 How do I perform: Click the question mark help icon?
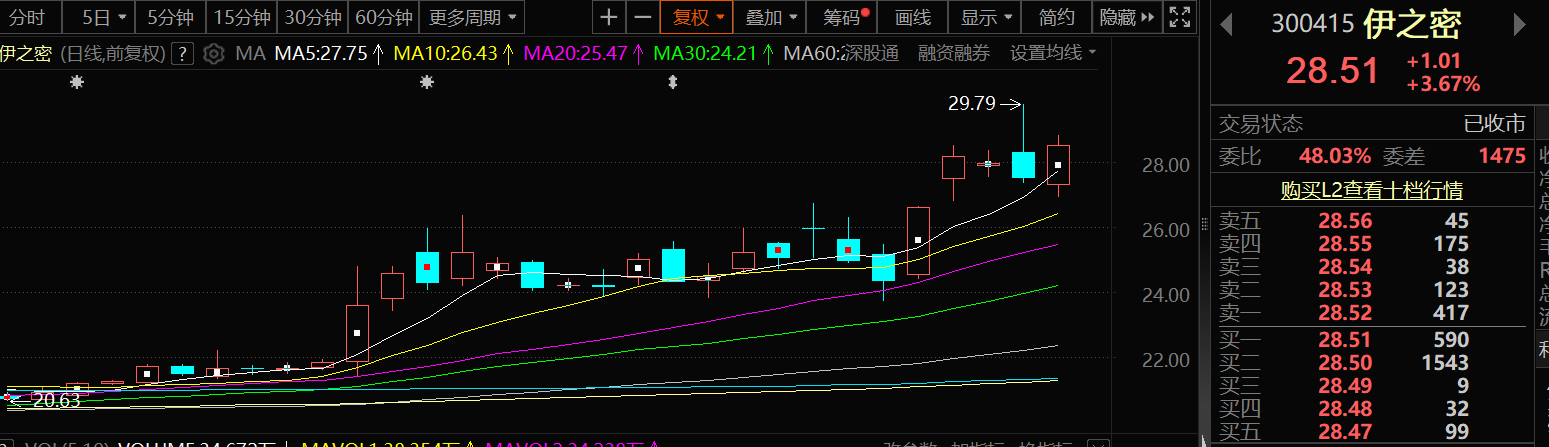click(182, 54)
